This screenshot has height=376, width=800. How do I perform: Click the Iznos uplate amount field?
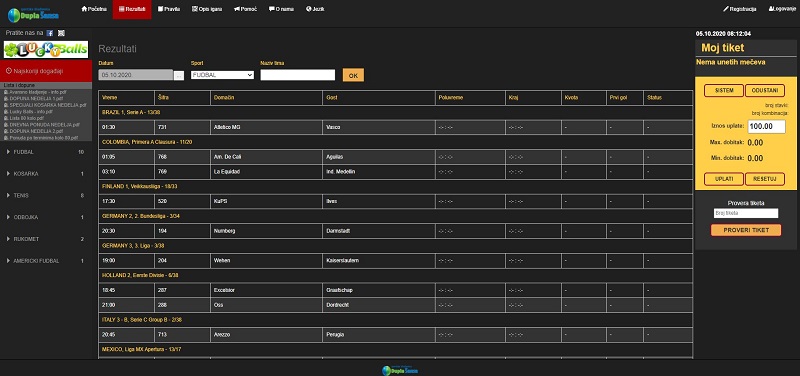click(x=766, y=127)
